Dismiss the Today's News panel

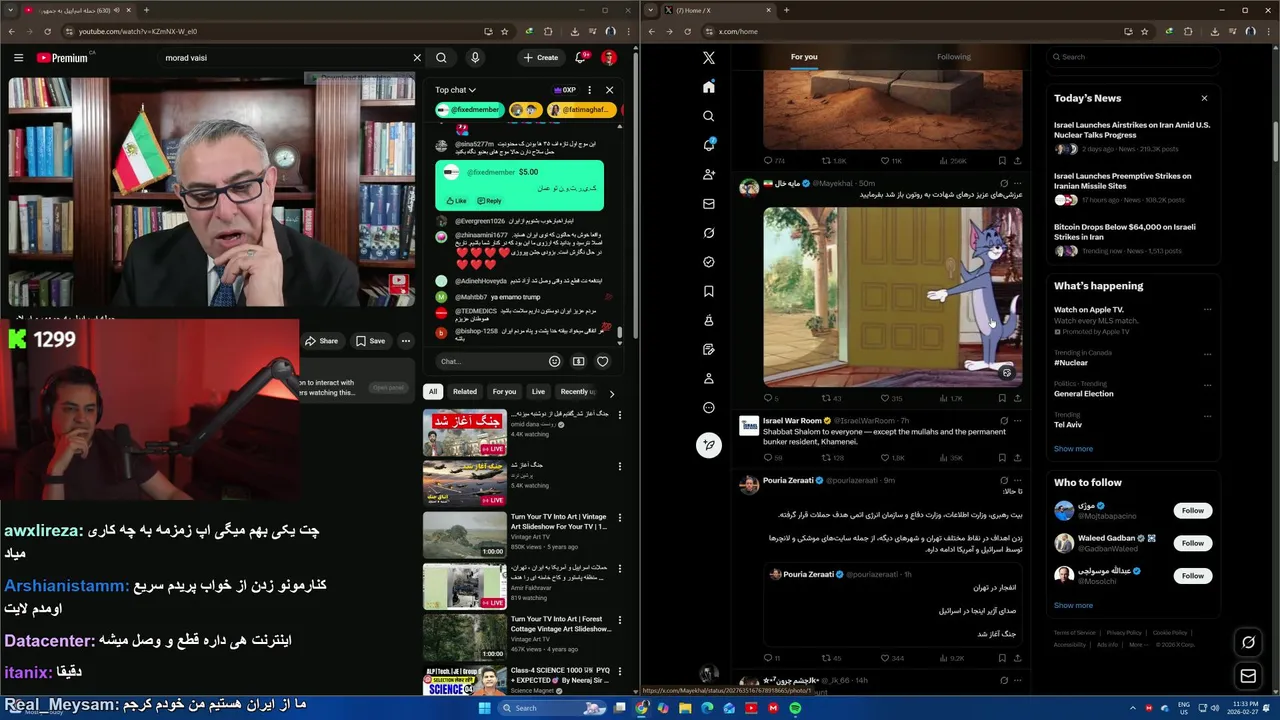click(1204, 98)
